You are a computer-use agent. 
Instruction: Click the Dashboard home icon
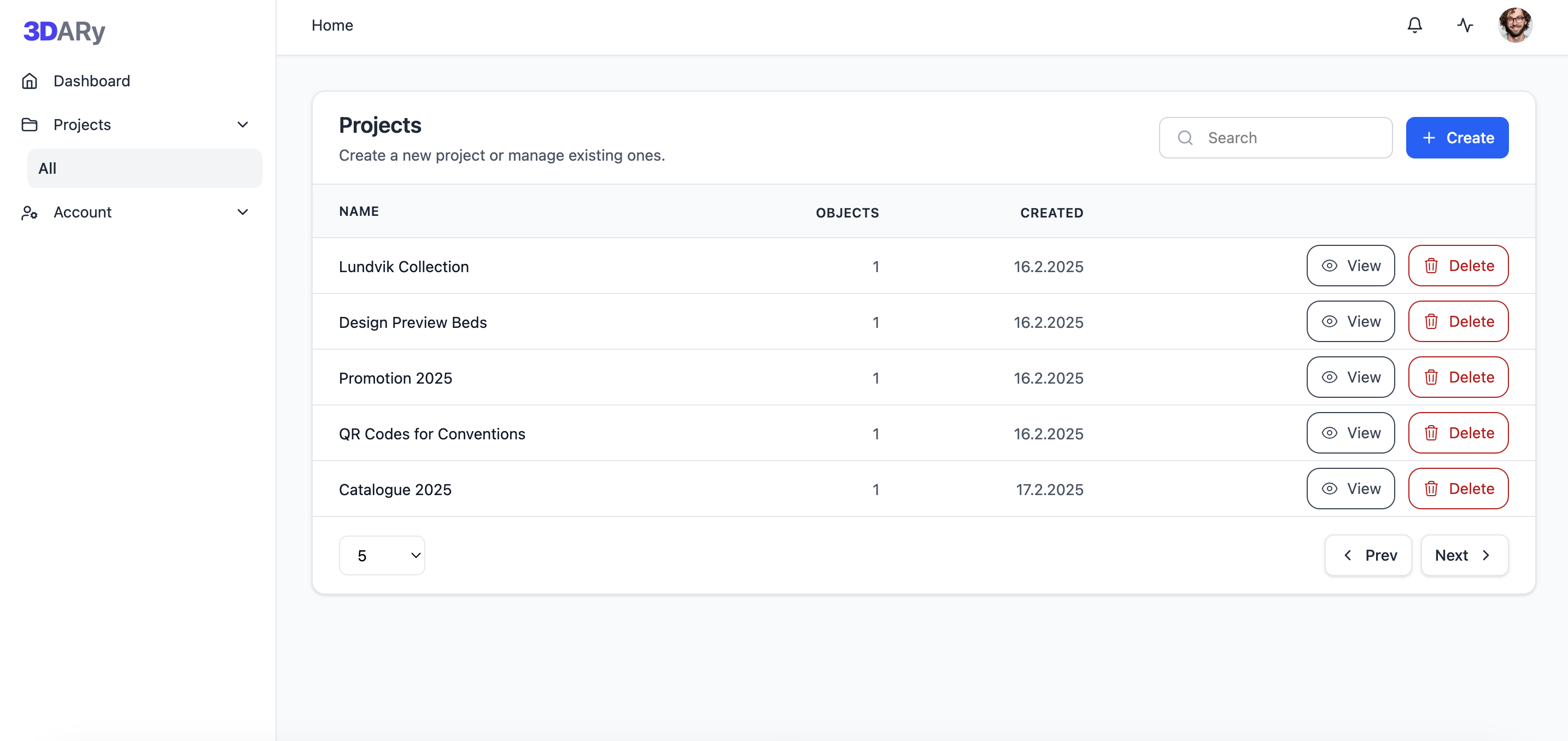29,81
